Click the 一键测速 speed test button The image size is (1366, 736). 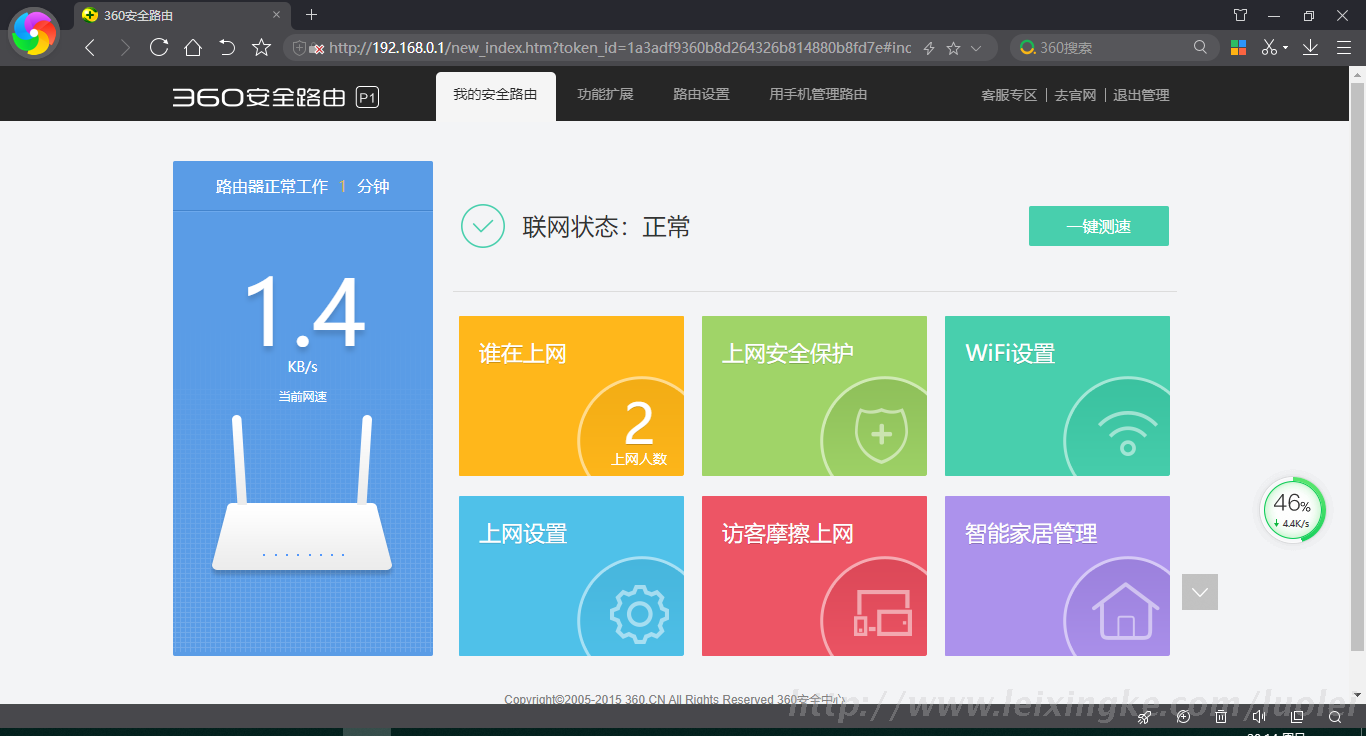click(1098, 226)
